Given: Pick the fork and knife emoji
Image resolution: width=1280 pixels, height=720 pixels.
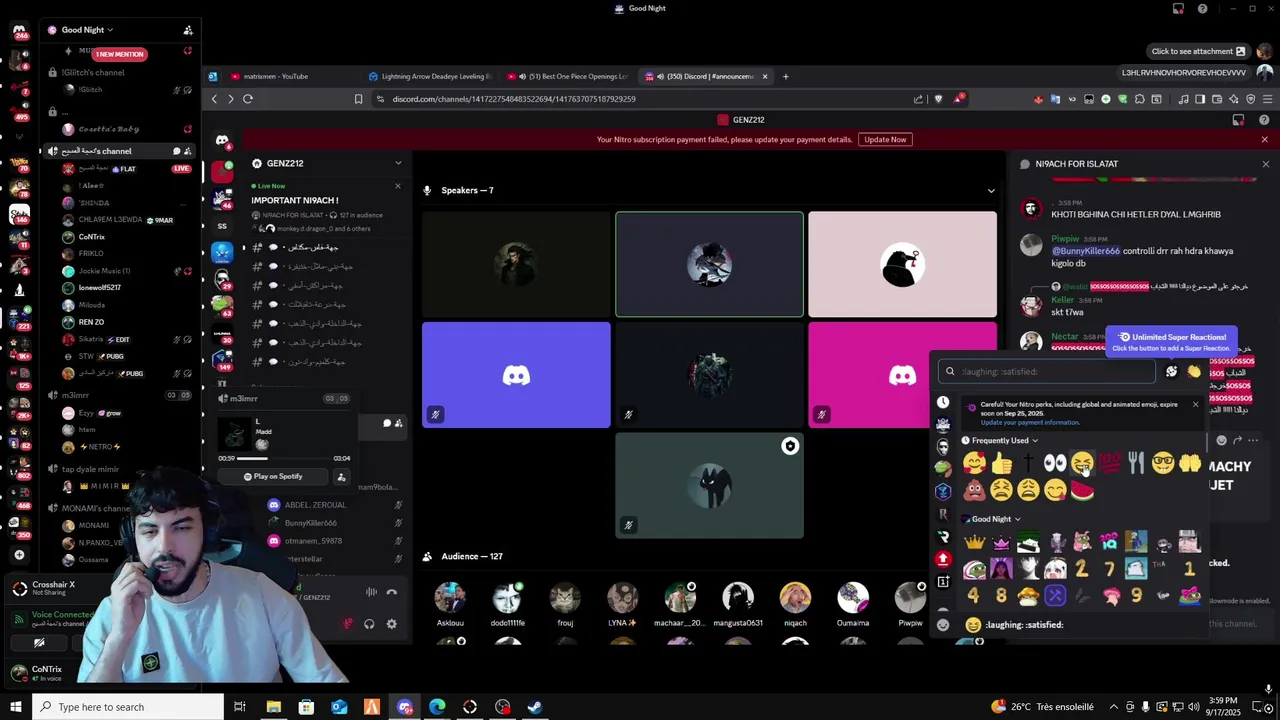Looking at the screenshot, I should (1136, 463).
